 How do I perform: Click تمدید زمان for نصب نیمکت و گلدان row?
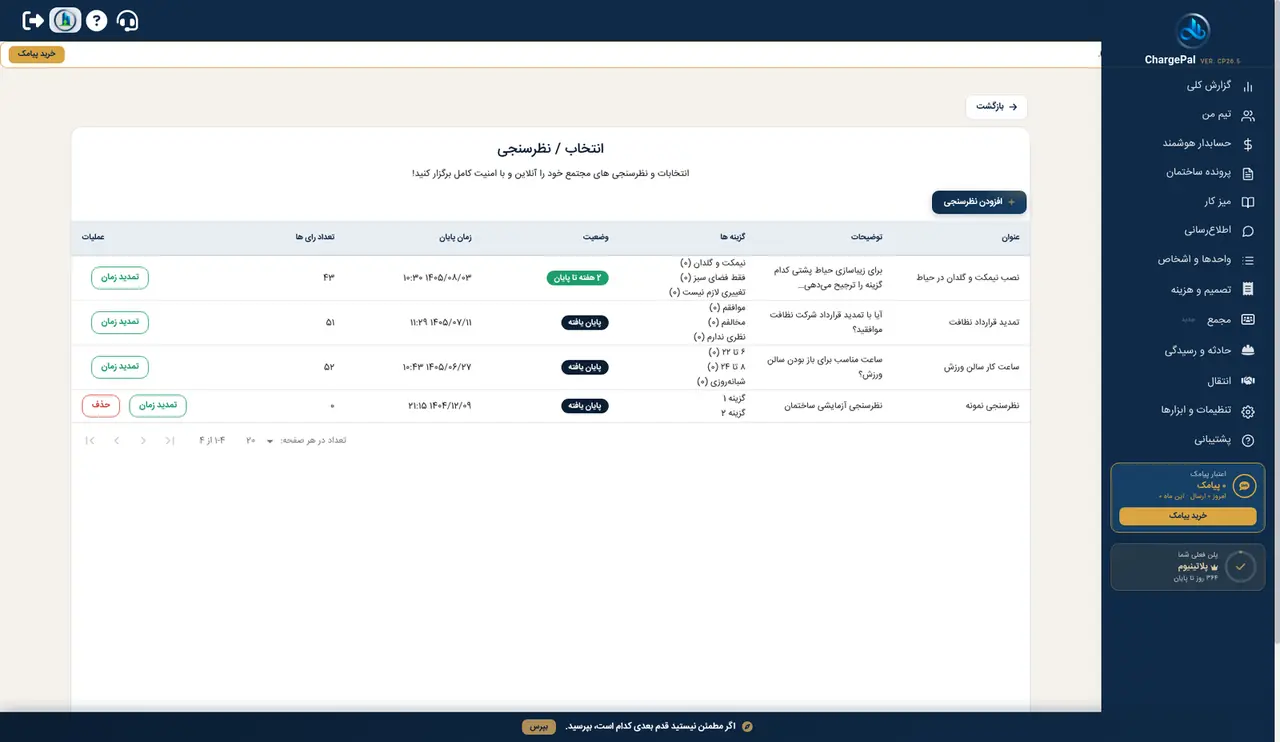coord(120,277)
